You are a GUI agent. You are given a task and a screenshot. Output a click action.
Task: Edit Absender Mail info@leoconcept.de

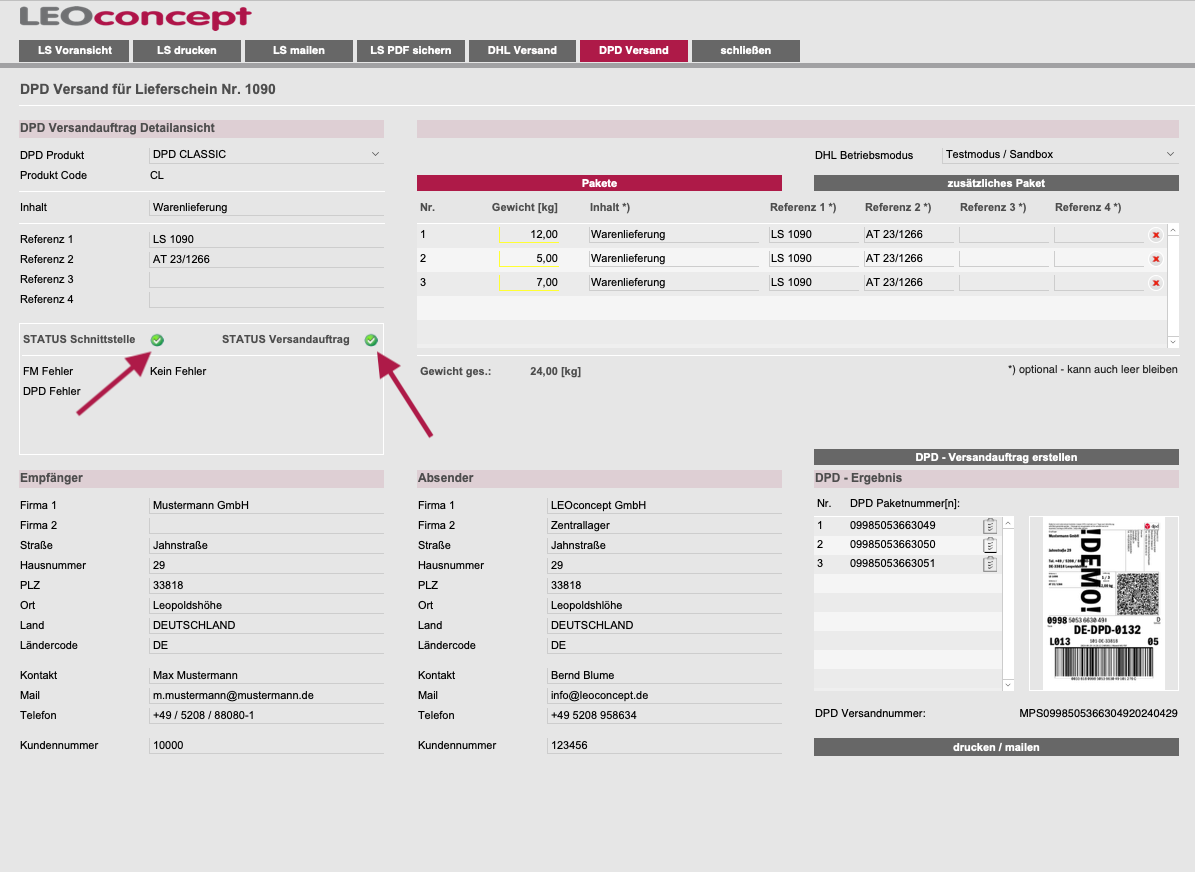coord(665,695)
